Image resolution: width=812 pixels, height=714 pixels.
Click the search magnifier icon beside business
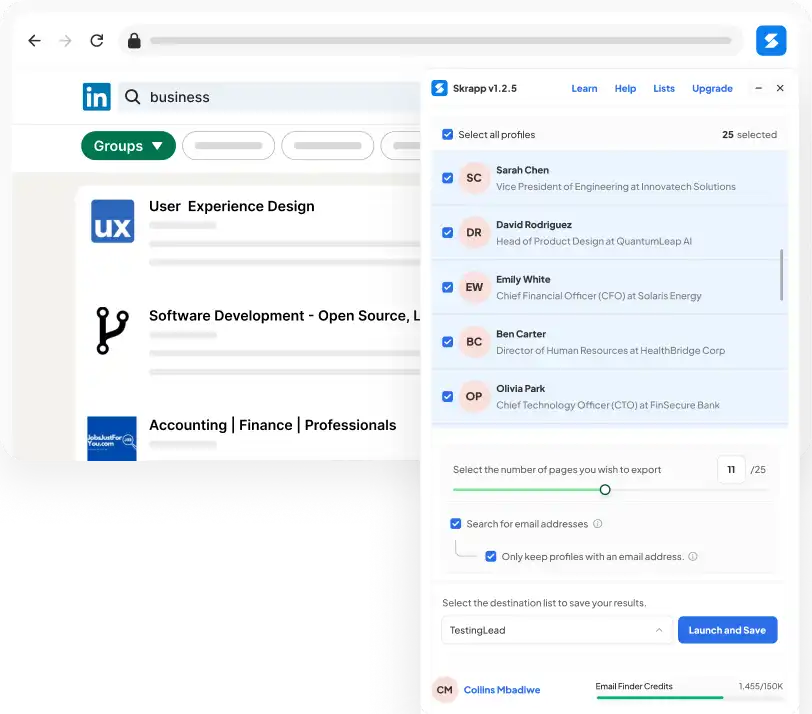coord(131,97)
